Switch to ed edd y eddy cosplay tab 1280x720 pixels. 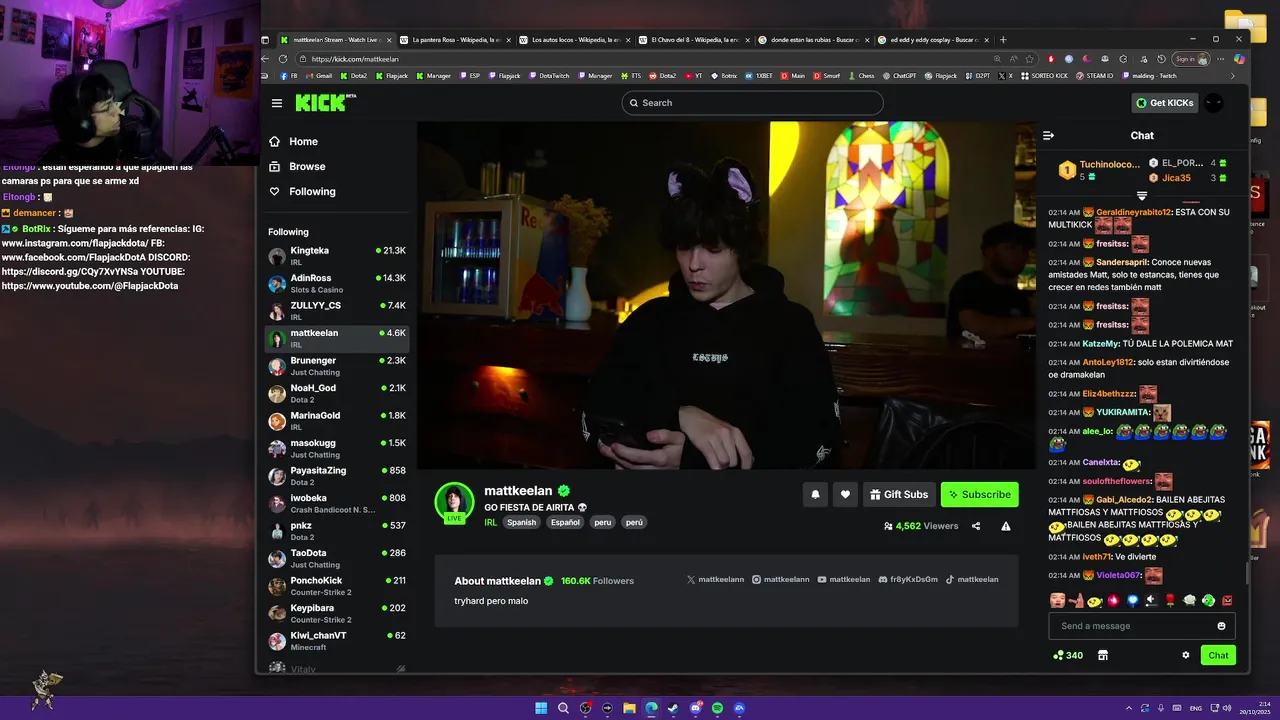(933, 40)
